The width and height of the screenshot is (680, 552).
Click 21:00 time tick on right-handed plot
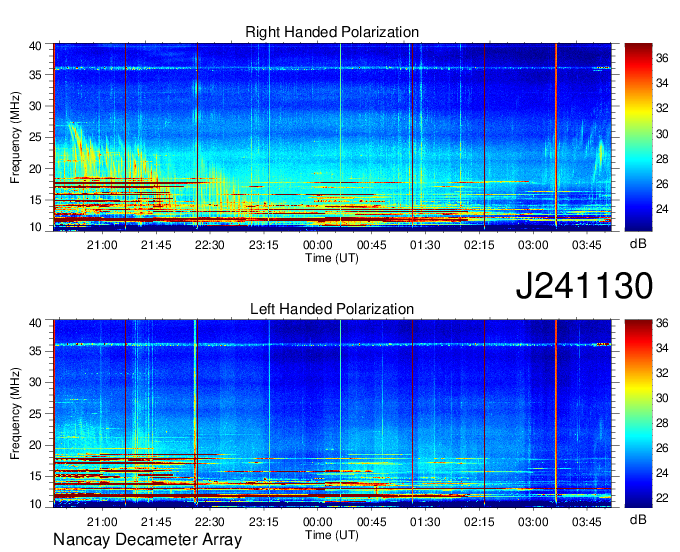[102, 245]
